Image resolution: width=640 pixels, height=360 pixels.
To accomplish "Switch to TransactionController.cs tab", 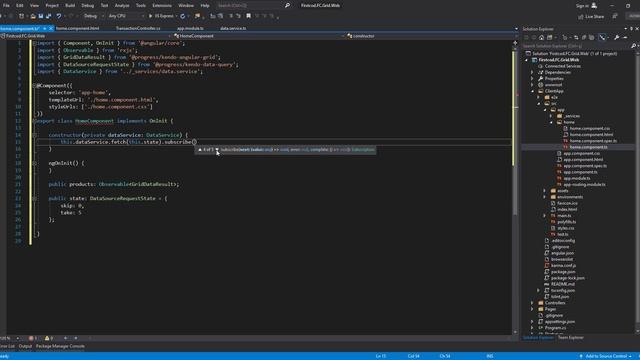I will click(138, 28).
